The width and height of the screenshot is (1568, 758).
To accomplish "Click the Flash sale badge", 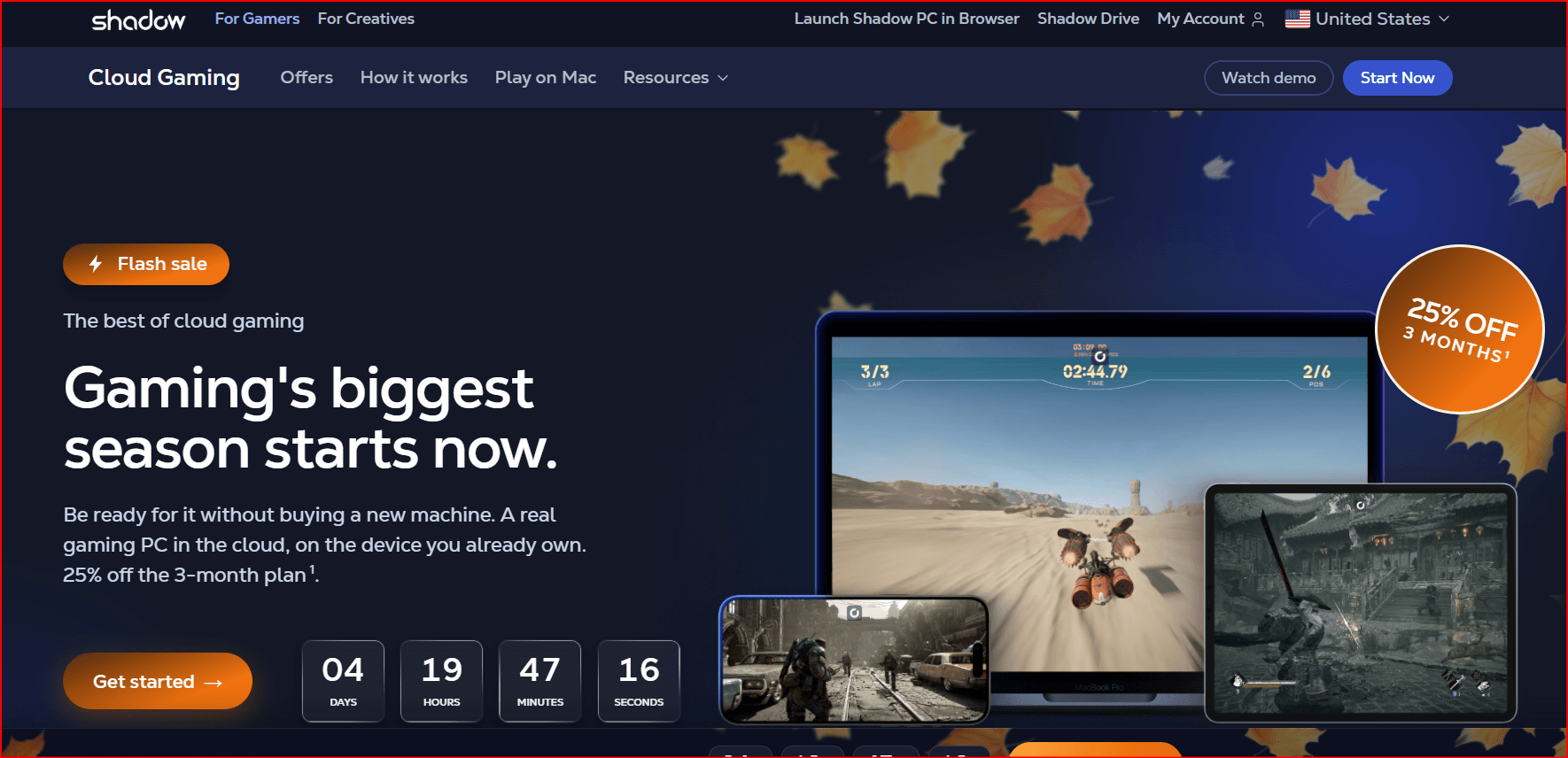I will pos(146,264).
